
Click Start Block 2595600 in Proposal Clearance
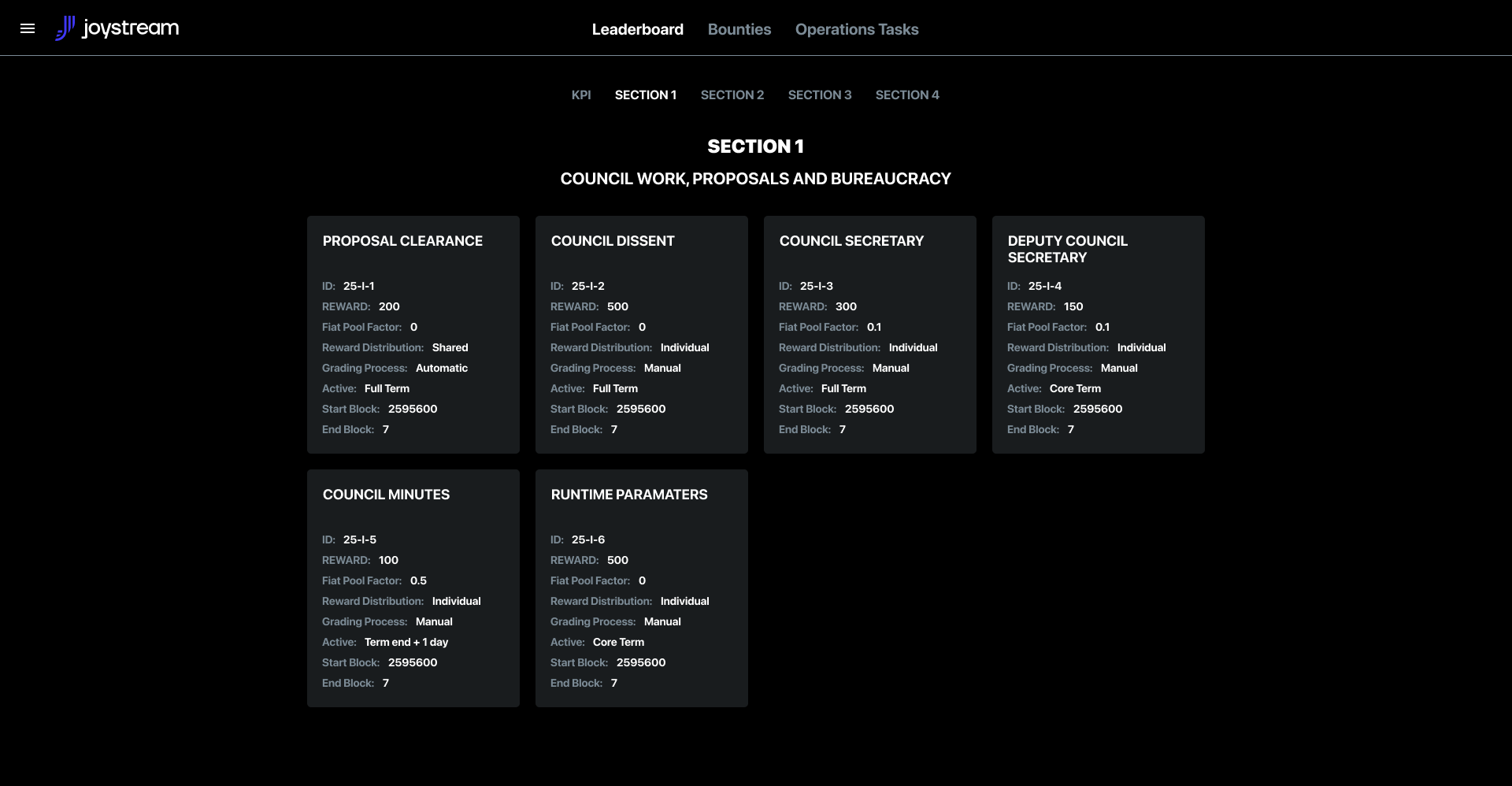(x=413, y=409)
